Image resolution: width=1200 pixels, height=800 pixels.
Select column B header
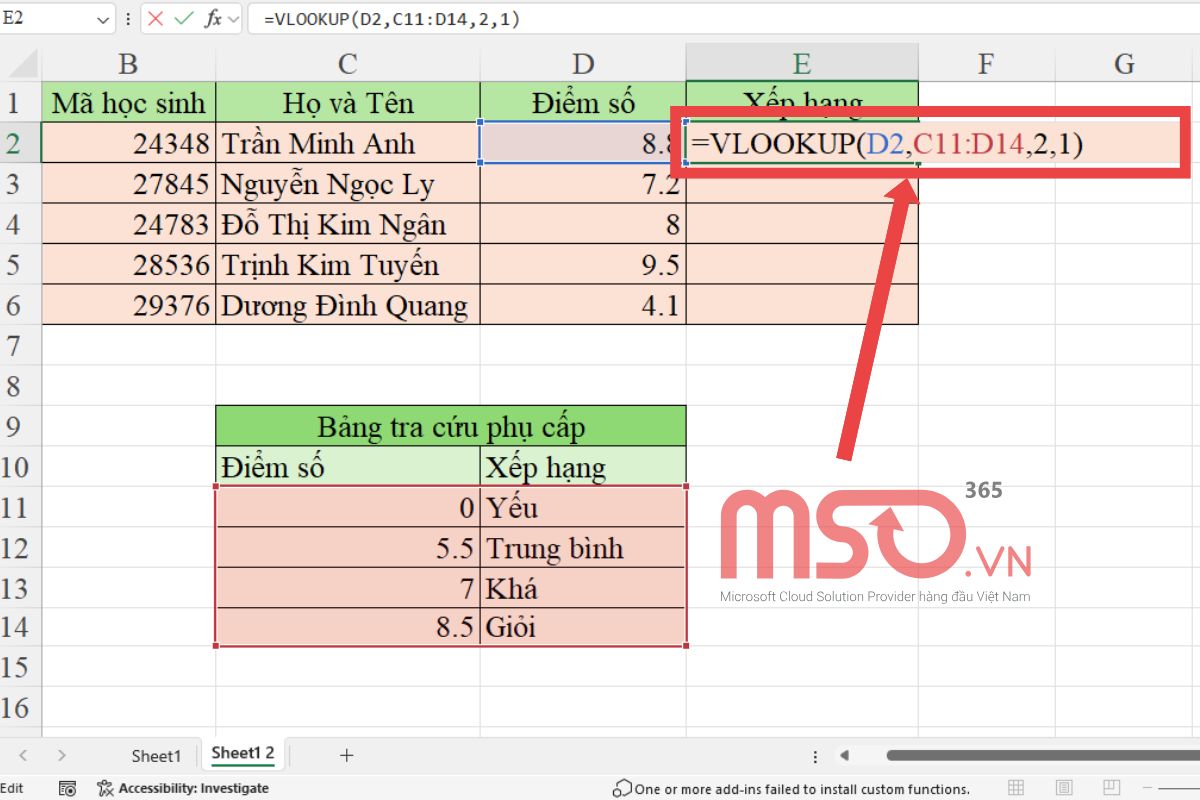128,64
